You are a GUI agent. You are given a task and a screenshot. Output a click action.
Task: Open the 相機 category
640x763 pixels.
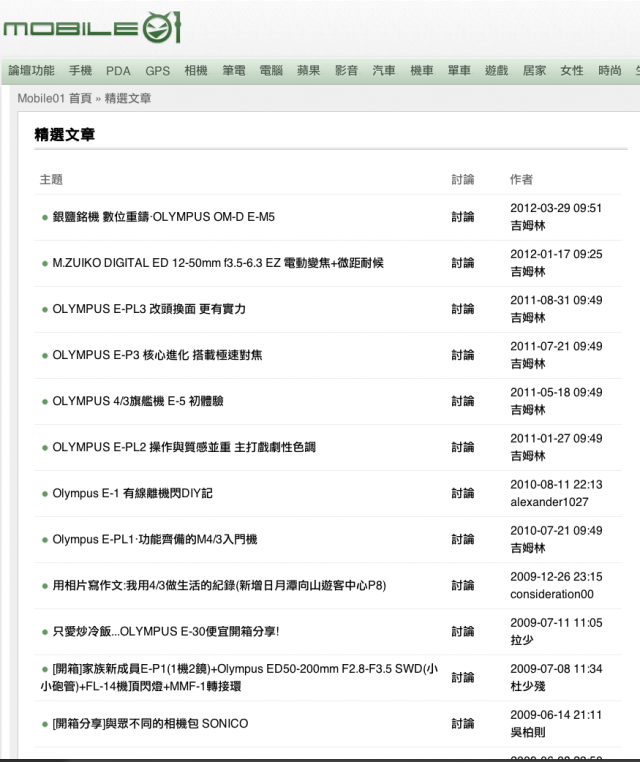coord(196,71)
